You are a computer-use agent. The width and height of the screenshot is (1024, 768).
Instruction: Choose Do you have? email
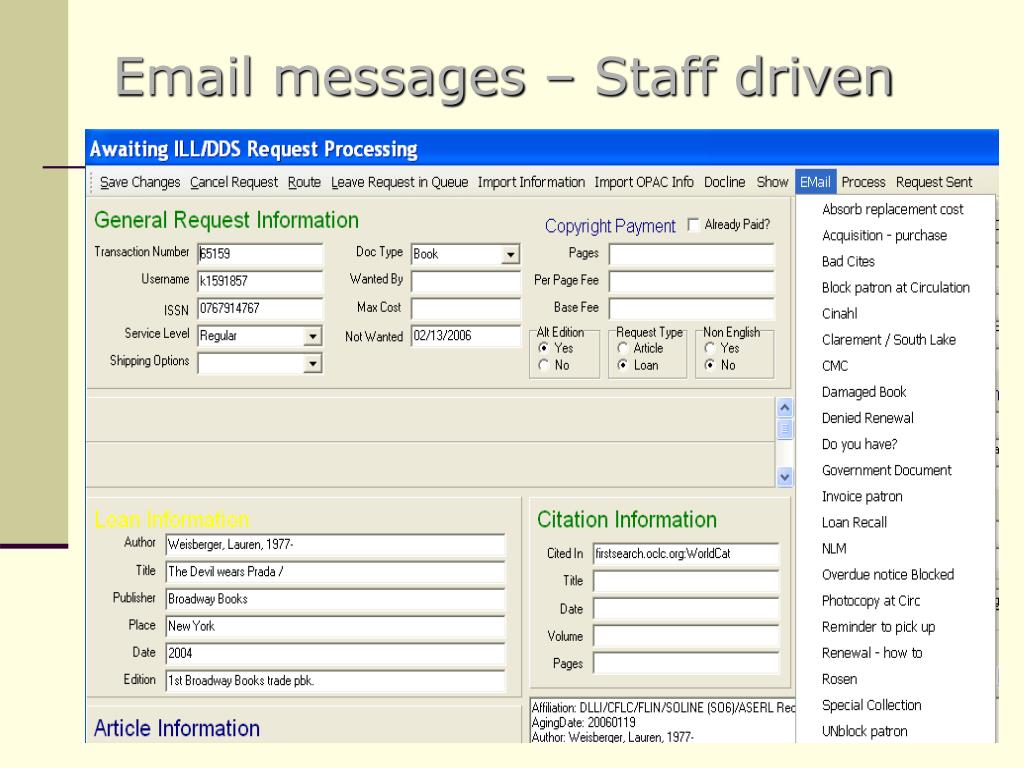coord(859,444)
